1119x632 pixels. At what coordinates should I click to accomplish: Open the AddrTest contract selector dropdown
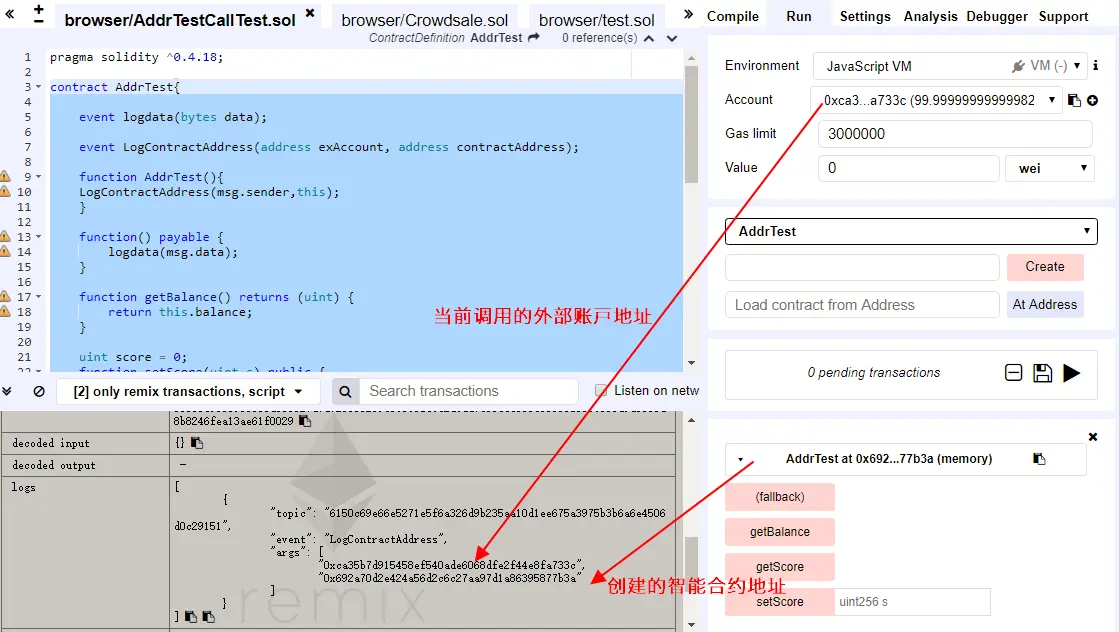click(x=911, y=231)
